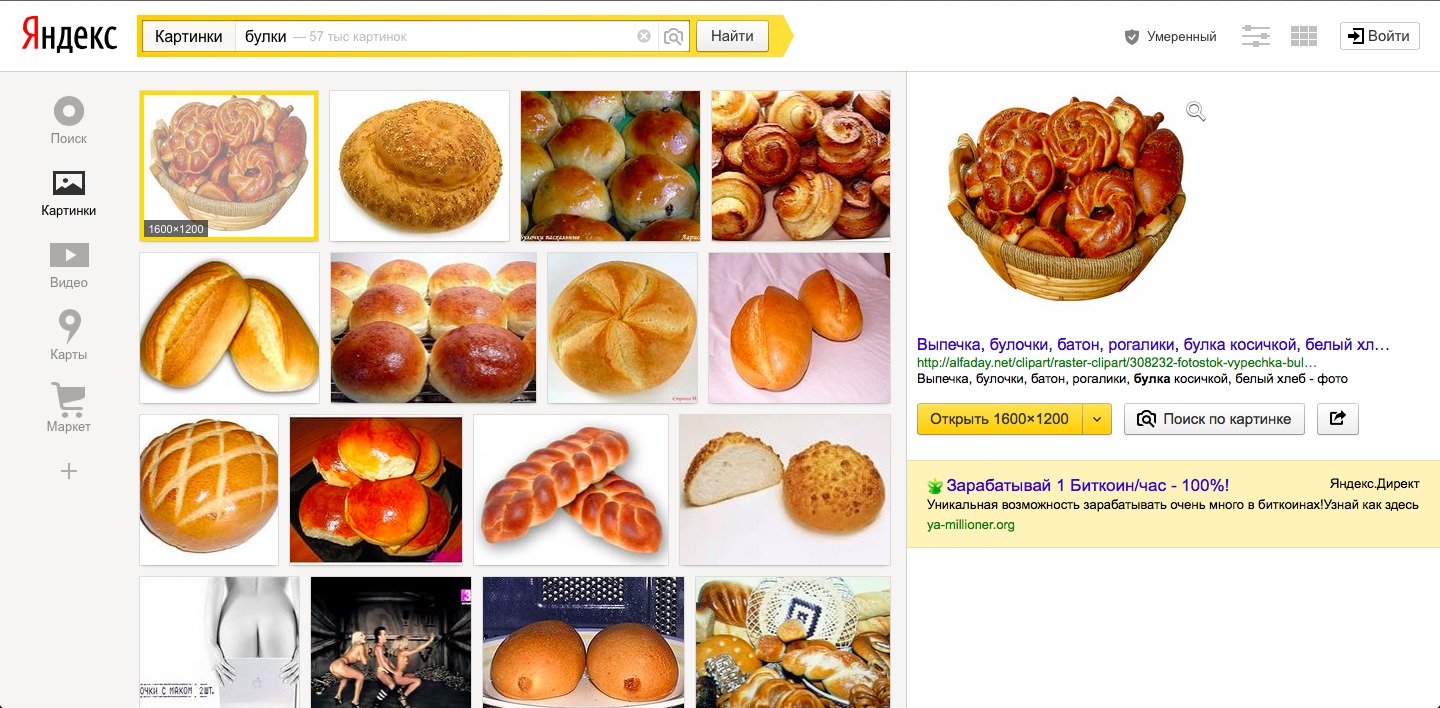Click the share icon button
Viewport: 1440px width, 708px height.
[x=1338, y=419]
